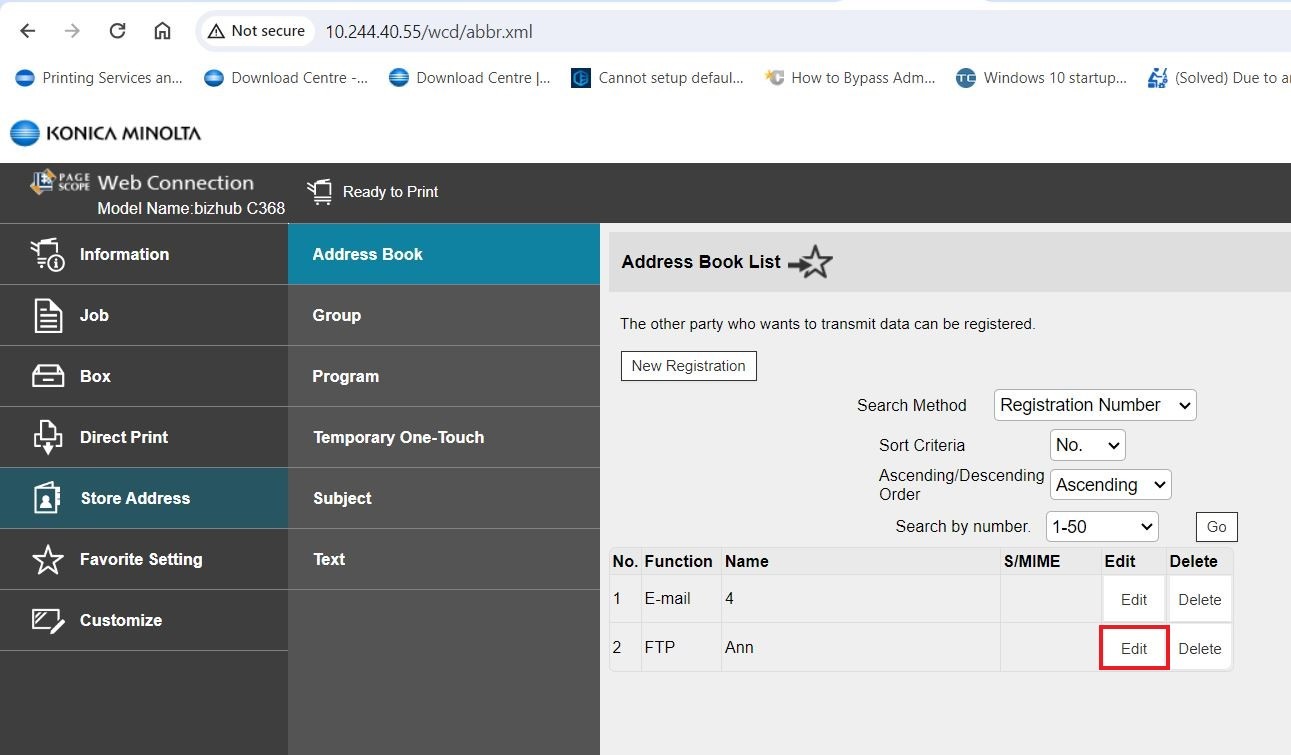Click the Store Address book icon
This screenshot has height=755, width=1291.
pyautogui.click(x=48, y=498)
